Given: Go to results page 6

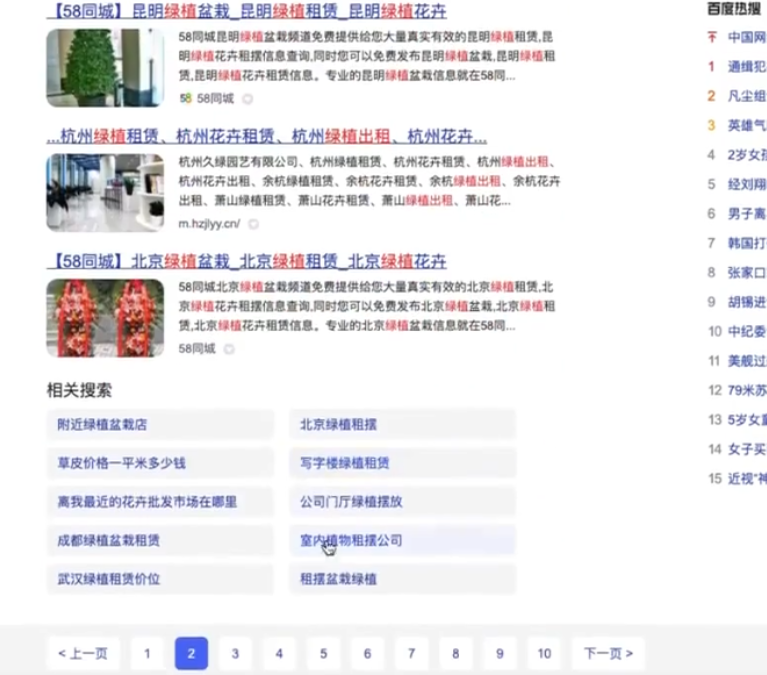Looking at the screenshot, I should [x=367, y=653].
